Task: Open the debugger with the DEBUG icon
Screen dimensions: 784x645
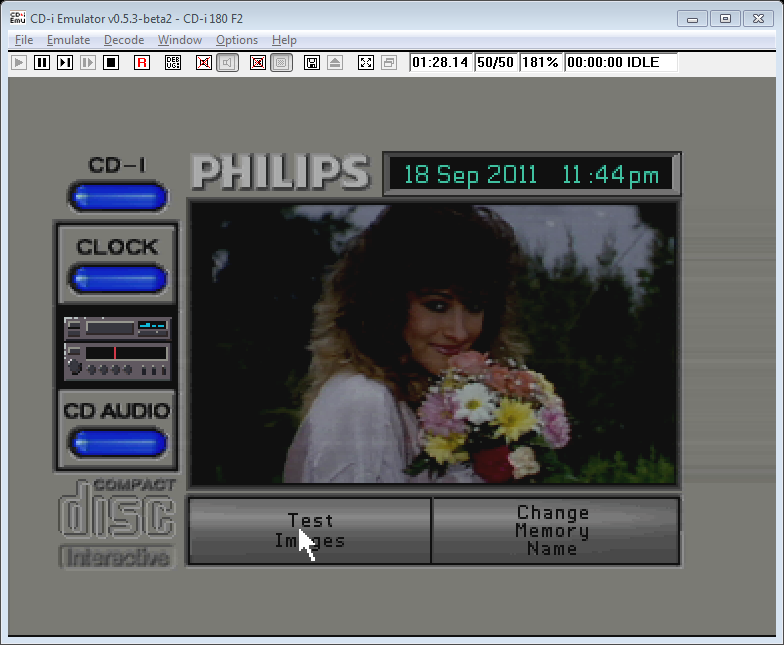Action: (x=173, y=62)
